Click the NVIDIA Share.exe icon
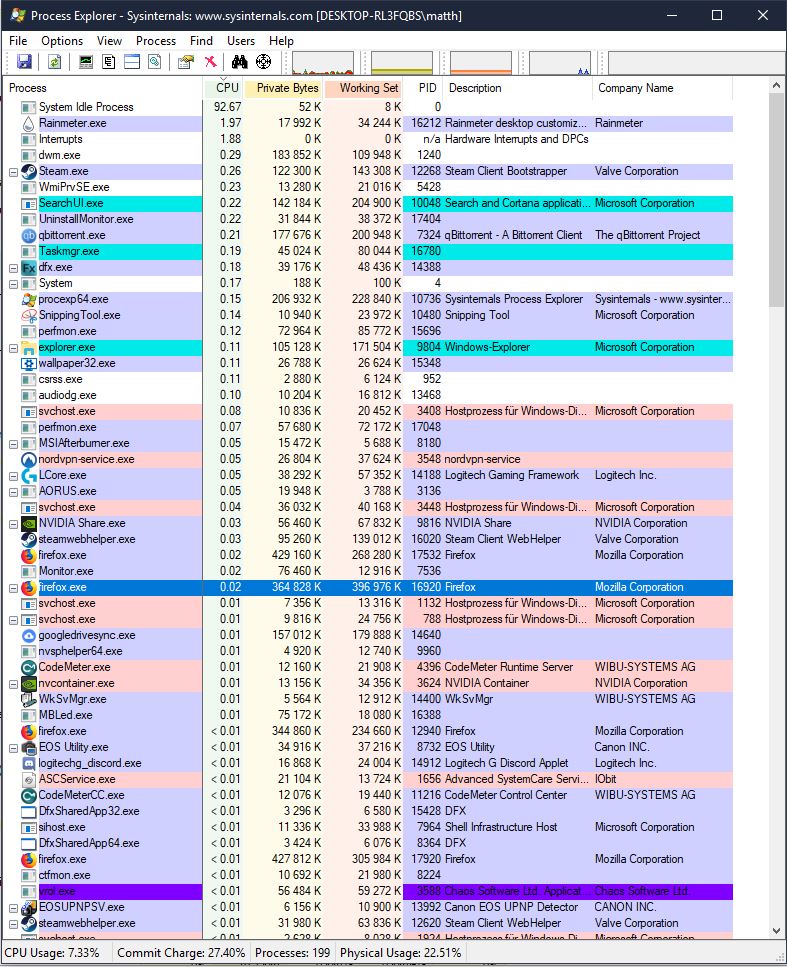787x967 pixels. point(28,524)
